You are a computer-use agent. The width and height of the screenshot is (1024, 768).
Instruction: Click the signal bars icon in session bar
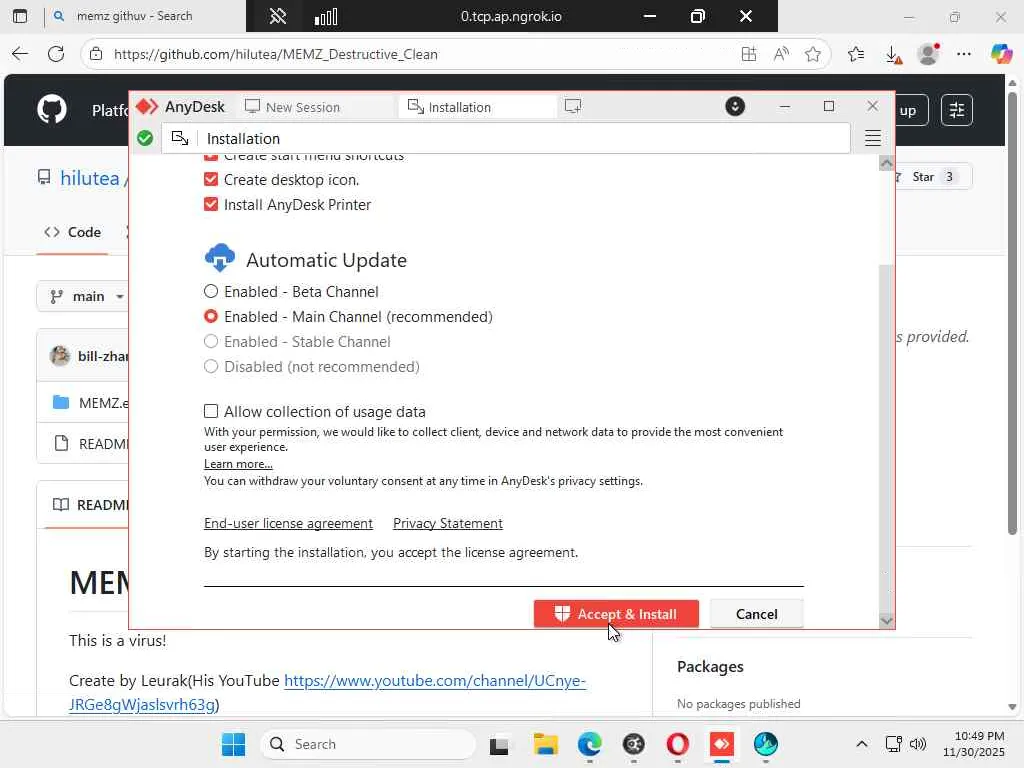(x=325, y=16)
